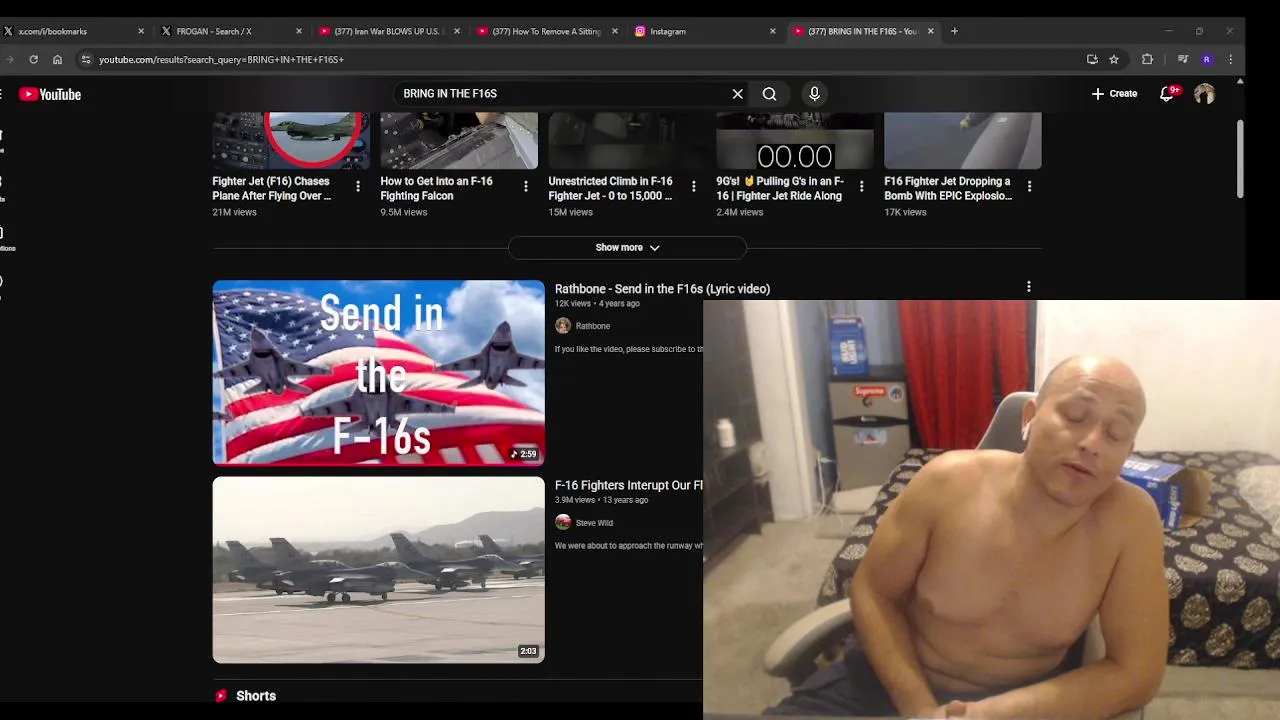Open Send in the F-16s video thumbnail
This screenshot has height=720, width=1280.
point(378,372)
